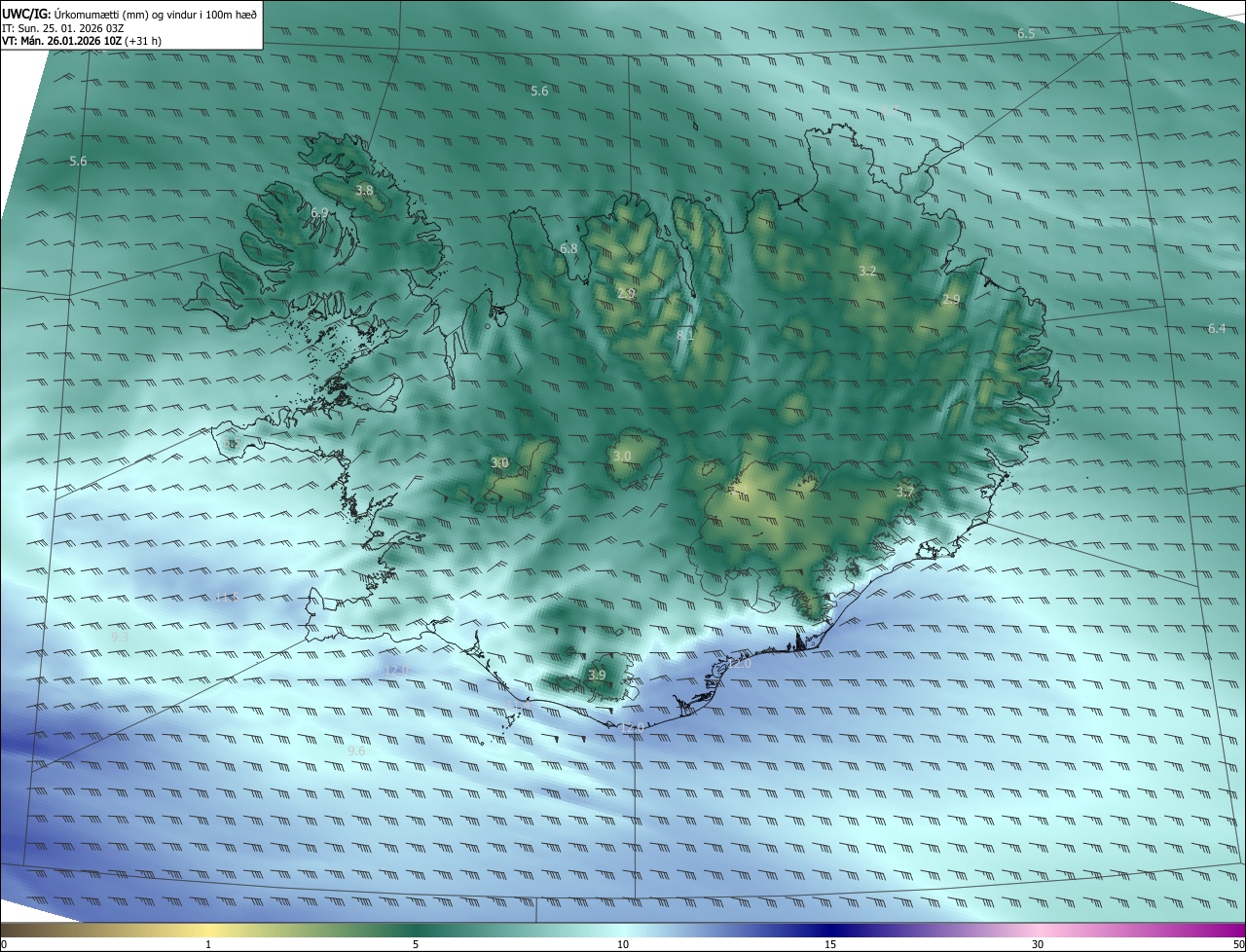Click the '9.6' value label over the ocean
The height and width of the screenshot is (952, 1246).
point(356,751)
